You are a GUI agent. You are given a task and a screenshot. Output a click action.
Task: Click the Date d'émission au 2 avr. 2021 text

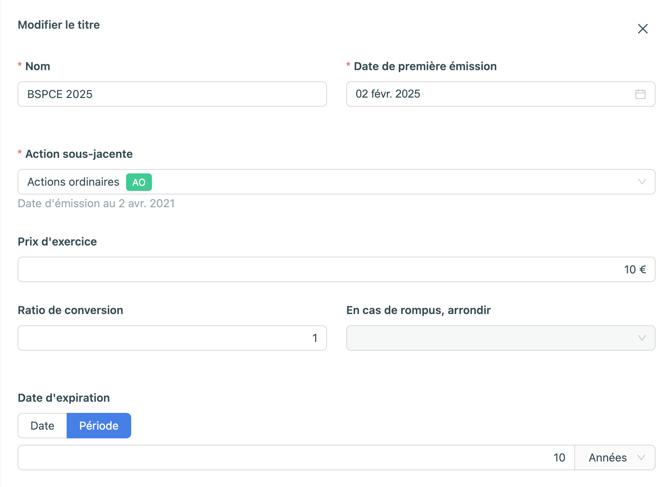coord(96,203)
